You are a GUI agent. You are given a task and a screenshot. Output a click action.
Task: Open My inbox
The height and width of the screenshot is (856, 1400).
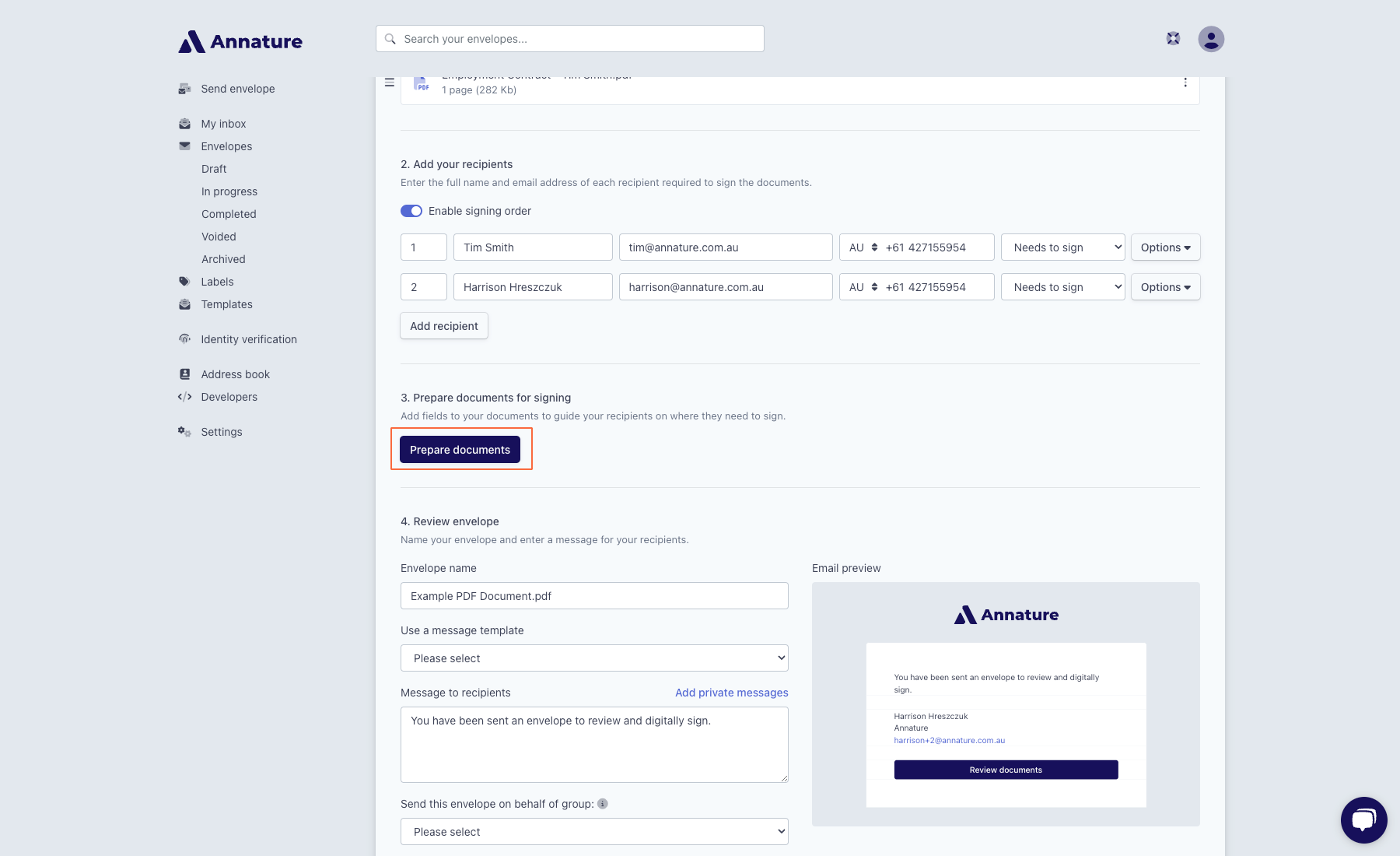coord(223,124)
